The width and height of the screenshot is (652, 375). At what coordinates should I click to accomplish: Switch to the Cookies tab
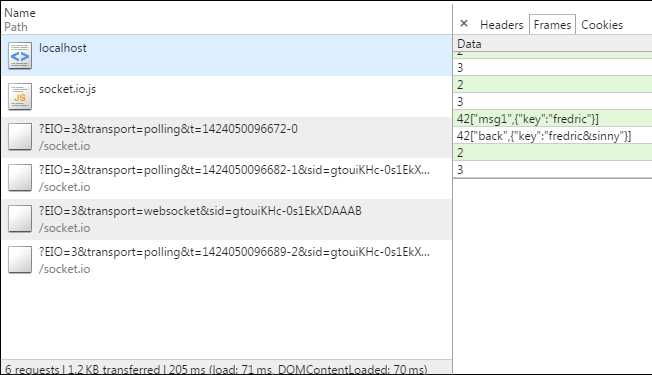pyautogui.click(x=602, y=25)
